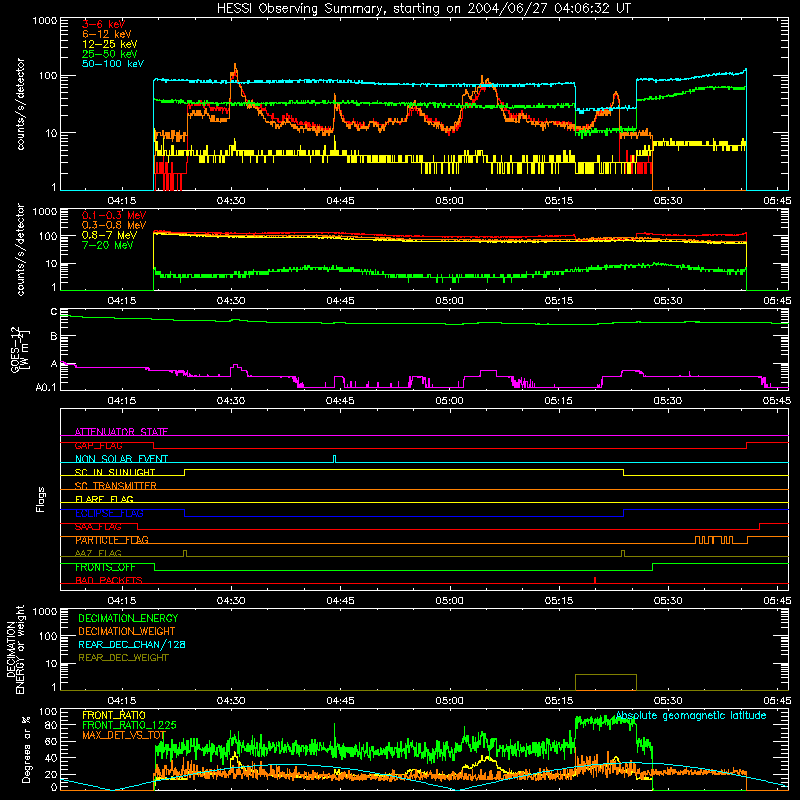Screen dimensions: 800x800
Task: Click the REAR_DEC_CHAN/128 legend entry
Action: point(132,645)
